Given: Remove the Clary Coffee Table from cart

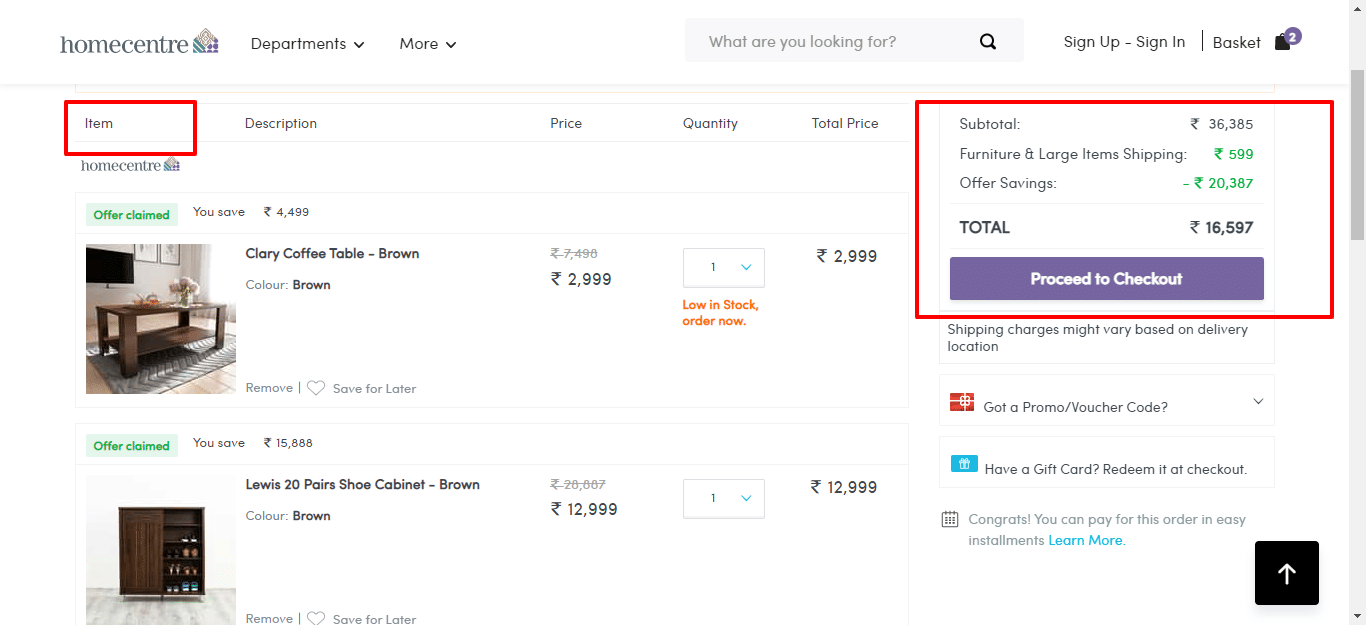Looking at the screenshot, I should pos(268,388).
